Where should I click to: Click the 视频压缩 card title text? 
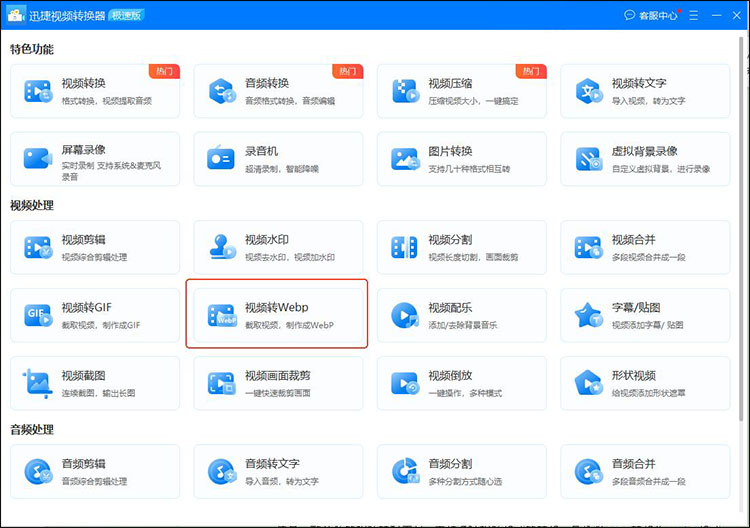tap(450, 83)
